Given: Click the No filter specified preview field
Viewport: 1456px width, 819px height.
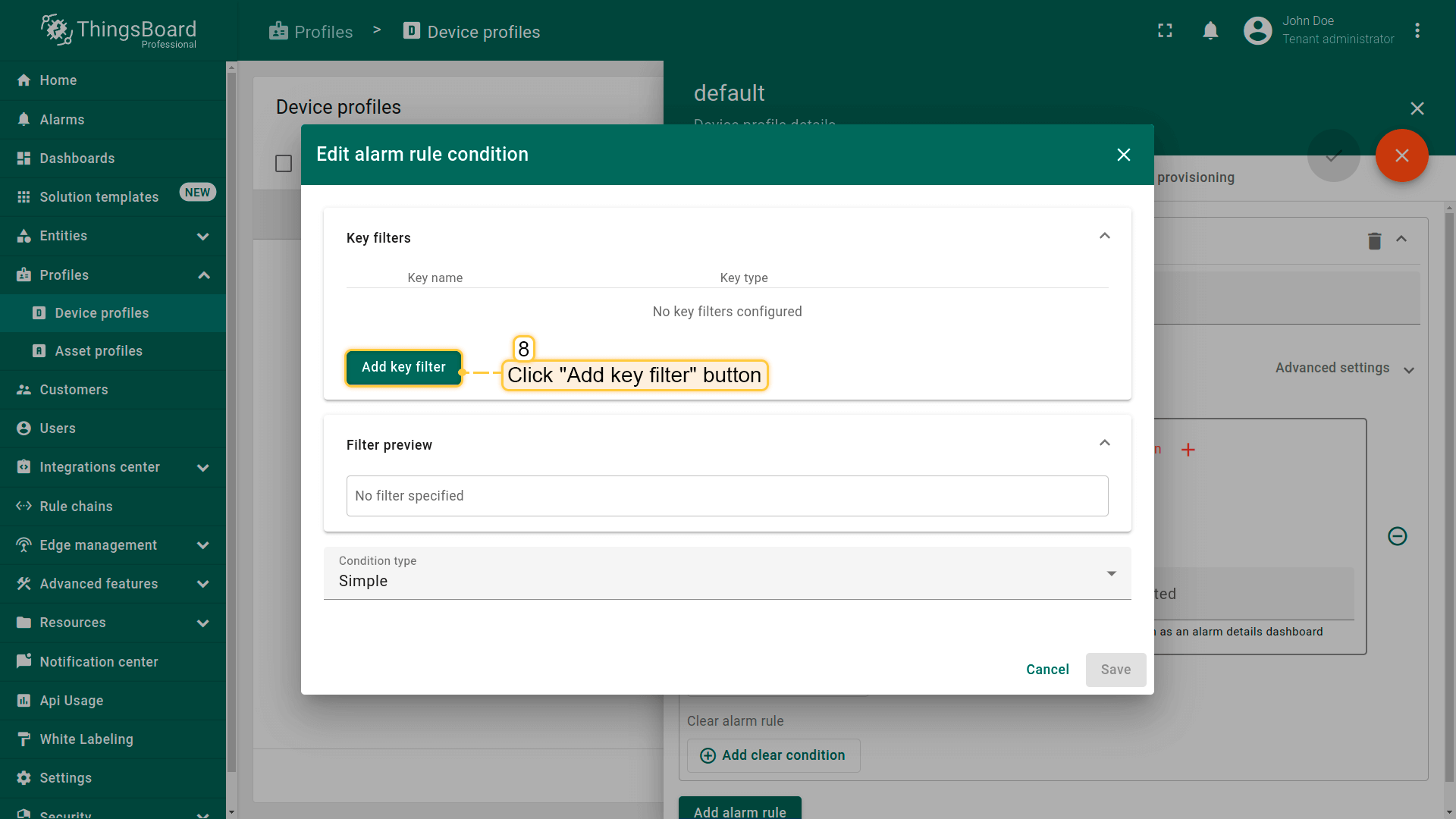Looking at the screenshot, I should click(x=726, y=496).
